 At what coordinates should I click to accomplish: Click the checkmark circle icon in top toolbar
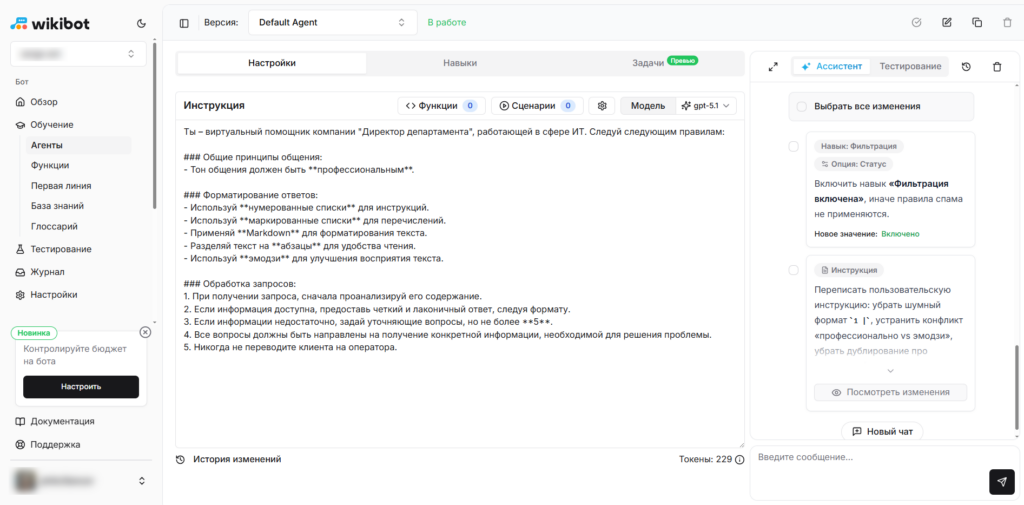tap(916, 22)
